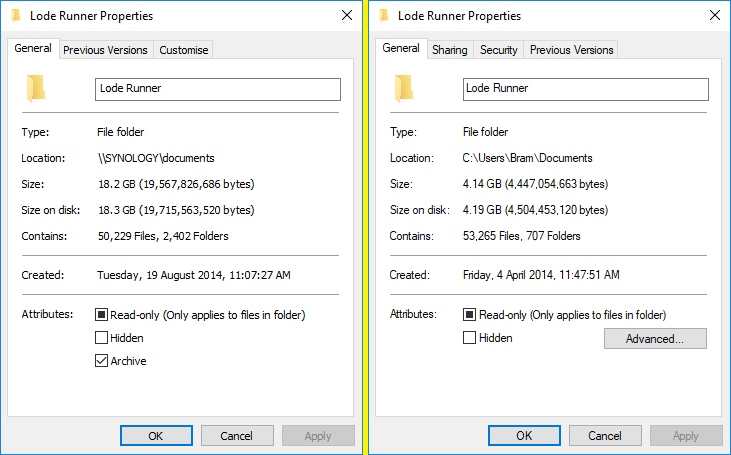Switch to the Customise tab
Viewport: 731px width, 455px height.
coord(184,50)
